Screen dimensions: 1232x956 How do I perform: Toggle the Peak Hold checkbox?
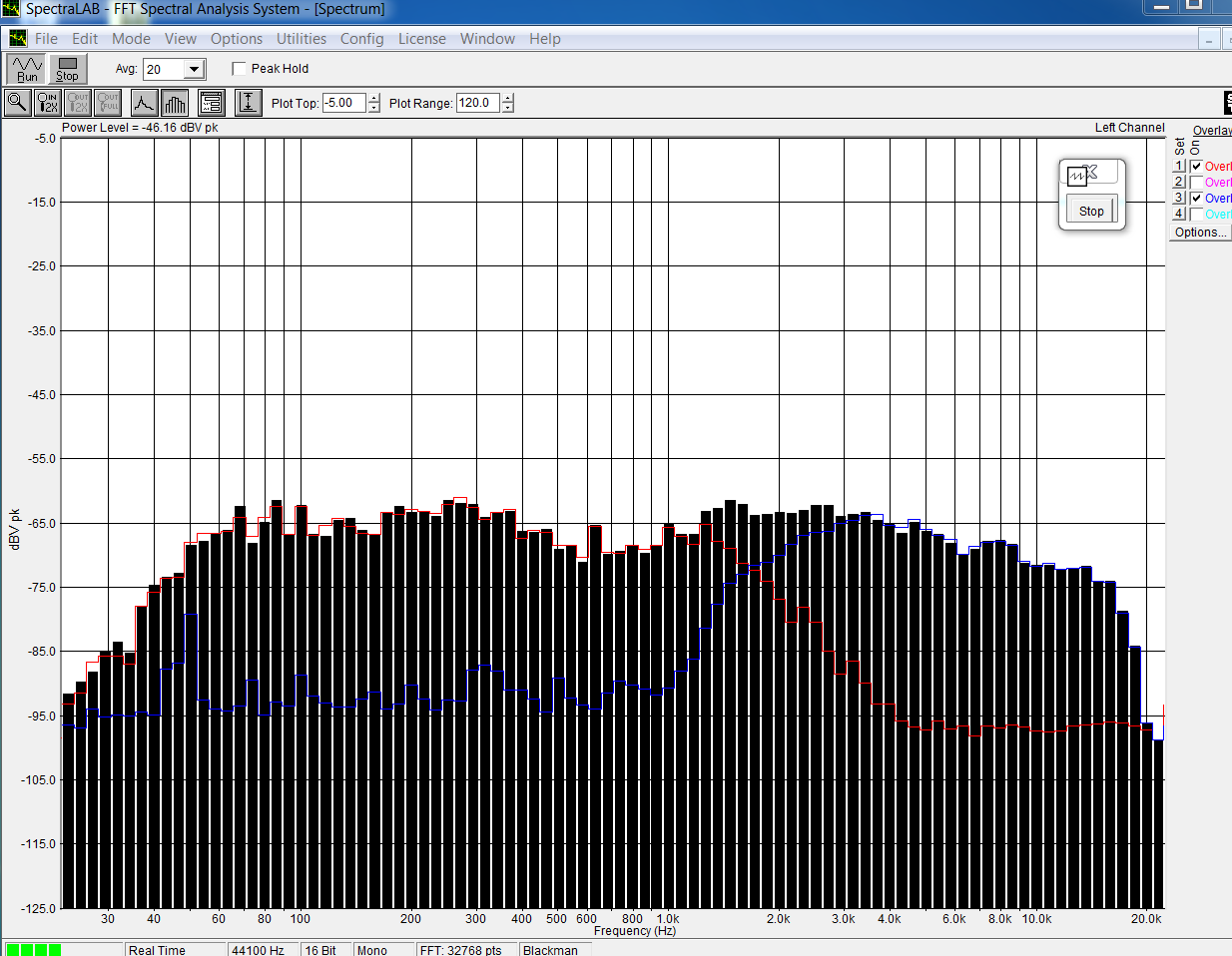point(239,69)
